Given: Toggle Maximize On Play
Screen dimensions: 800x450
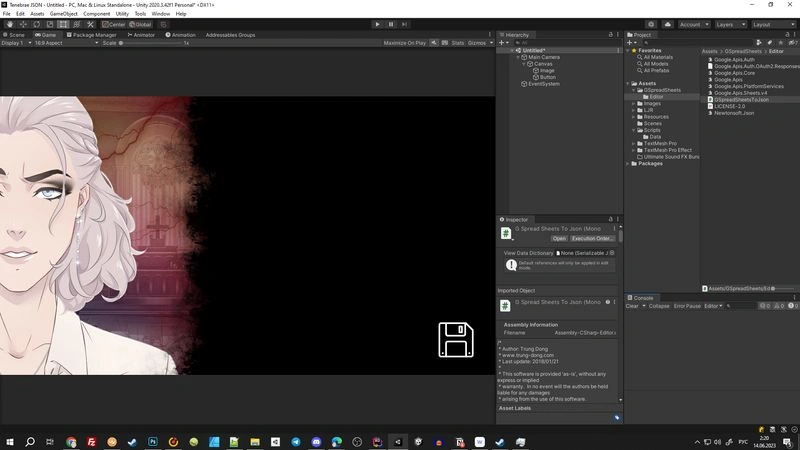Looking at the screenshot, I should point(405,43).
